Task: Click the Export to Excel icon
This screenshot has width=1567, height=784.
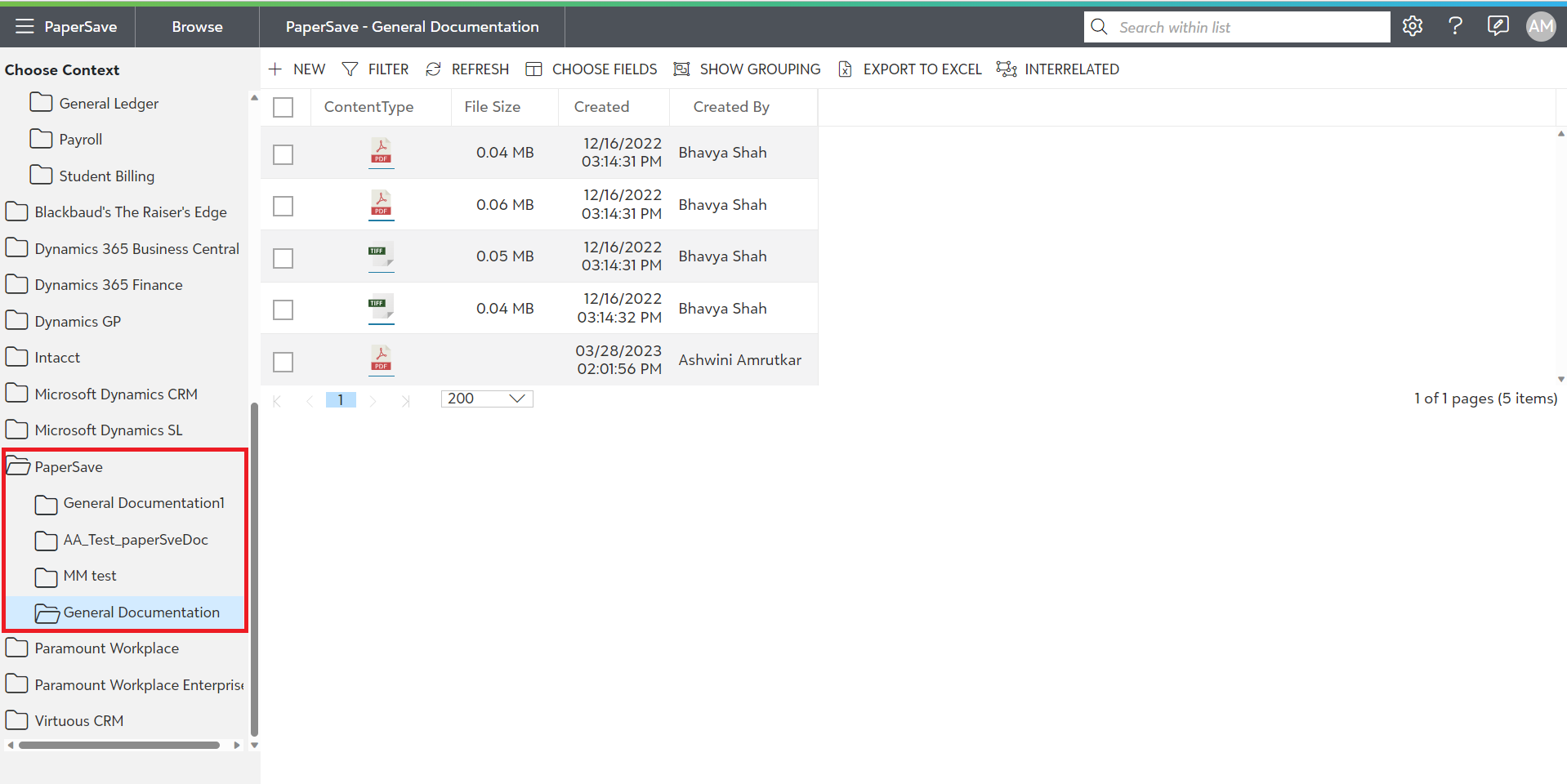Action: click(x=845, y=69)
